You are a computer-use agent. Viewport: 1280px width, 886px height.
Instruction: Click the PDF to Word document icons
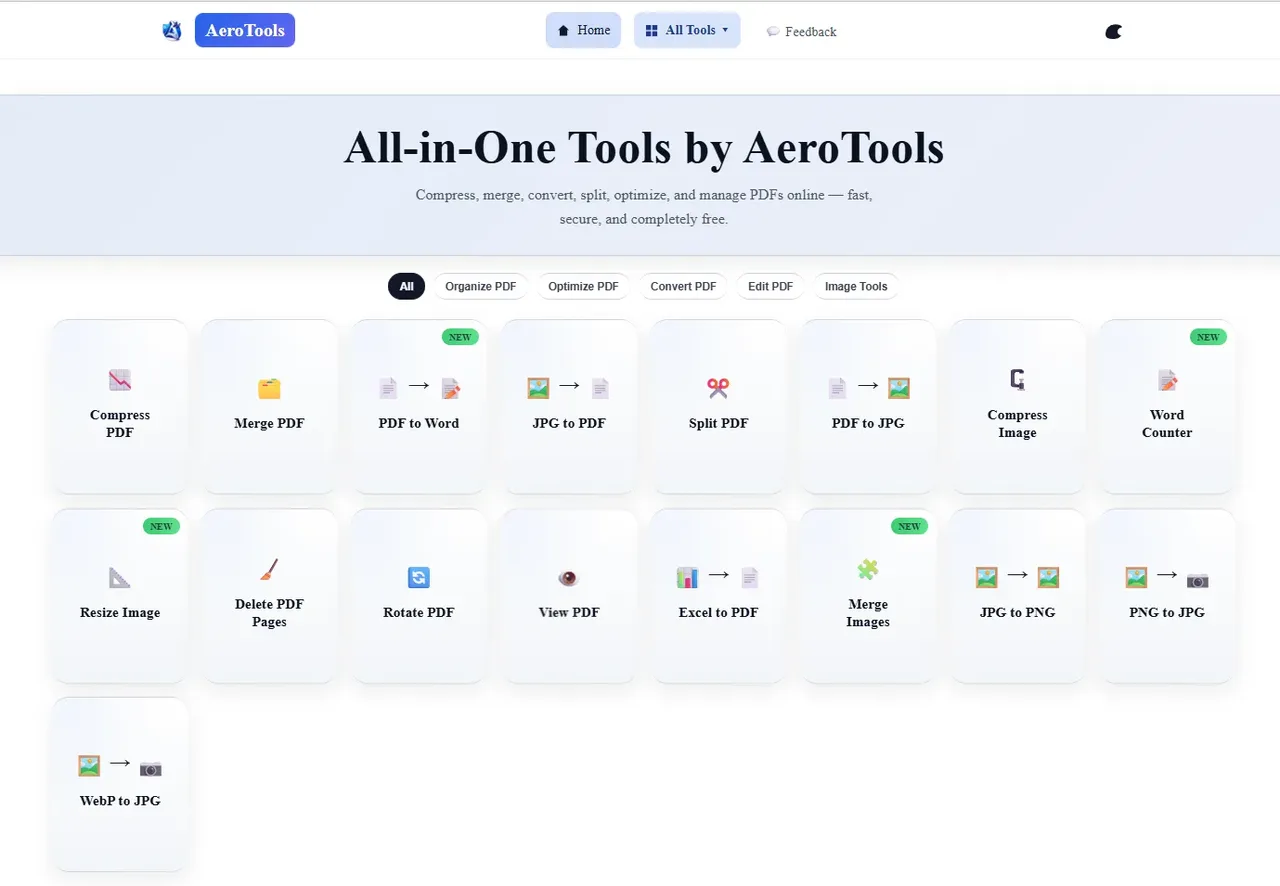419,388
